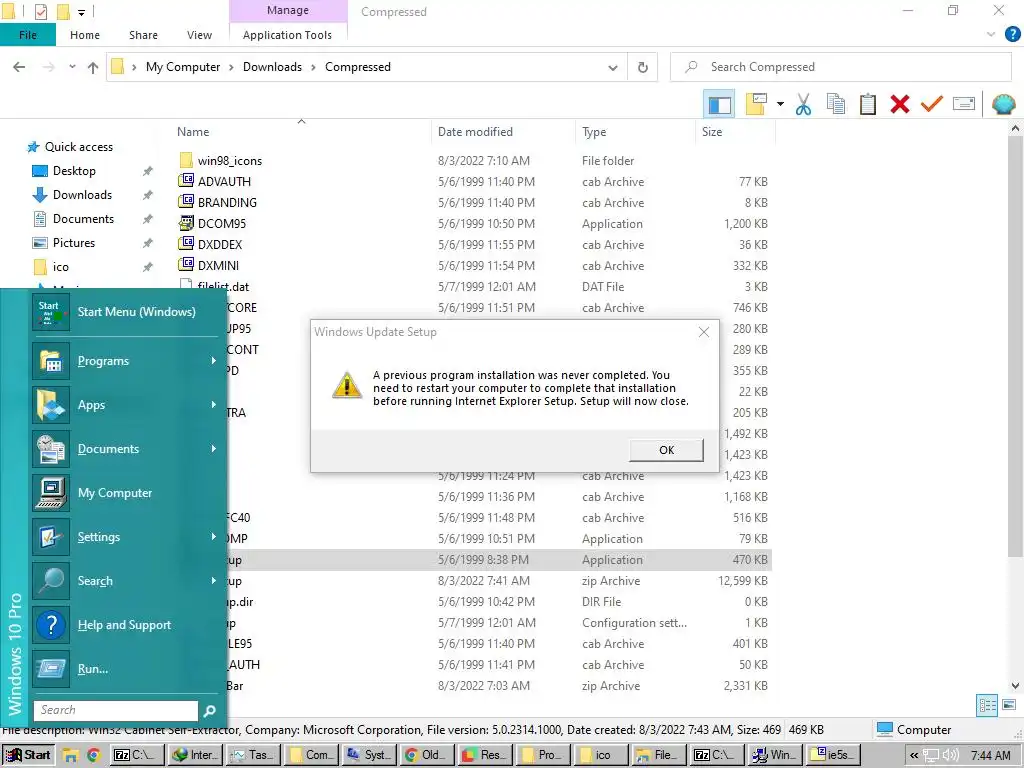
Task: Open recent locations dropdown arrow
Action: pyautogui.click(x=72, y=67)
